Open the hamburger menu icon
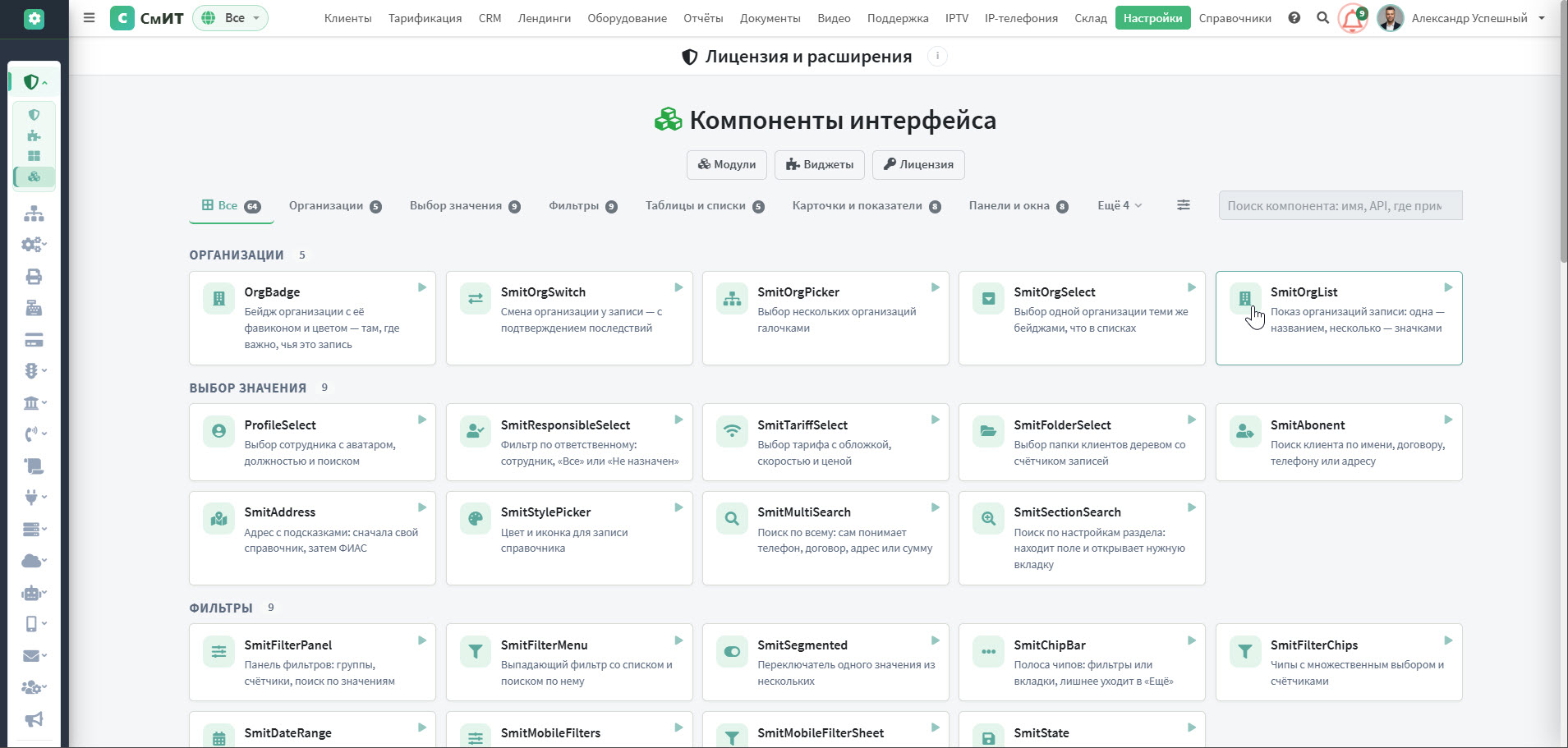 click(90, 17)
